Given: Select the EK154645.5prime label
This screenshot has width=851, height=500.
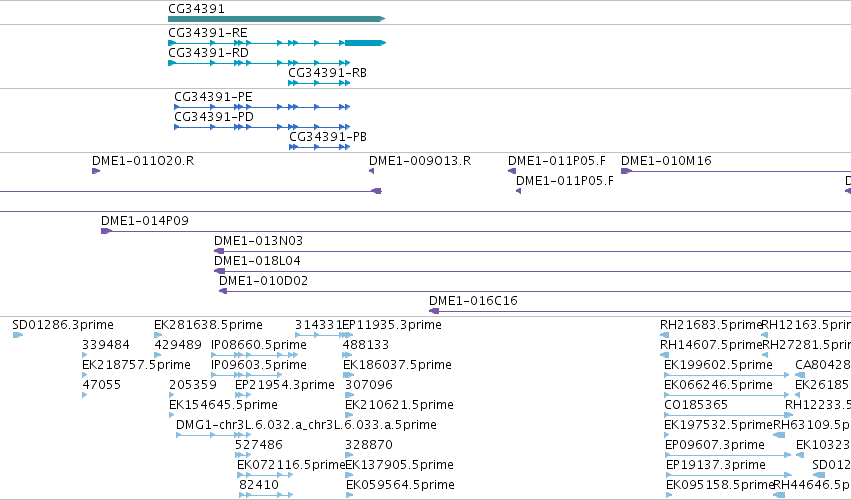Looking at the screenshot, I should tap(223, 406).
